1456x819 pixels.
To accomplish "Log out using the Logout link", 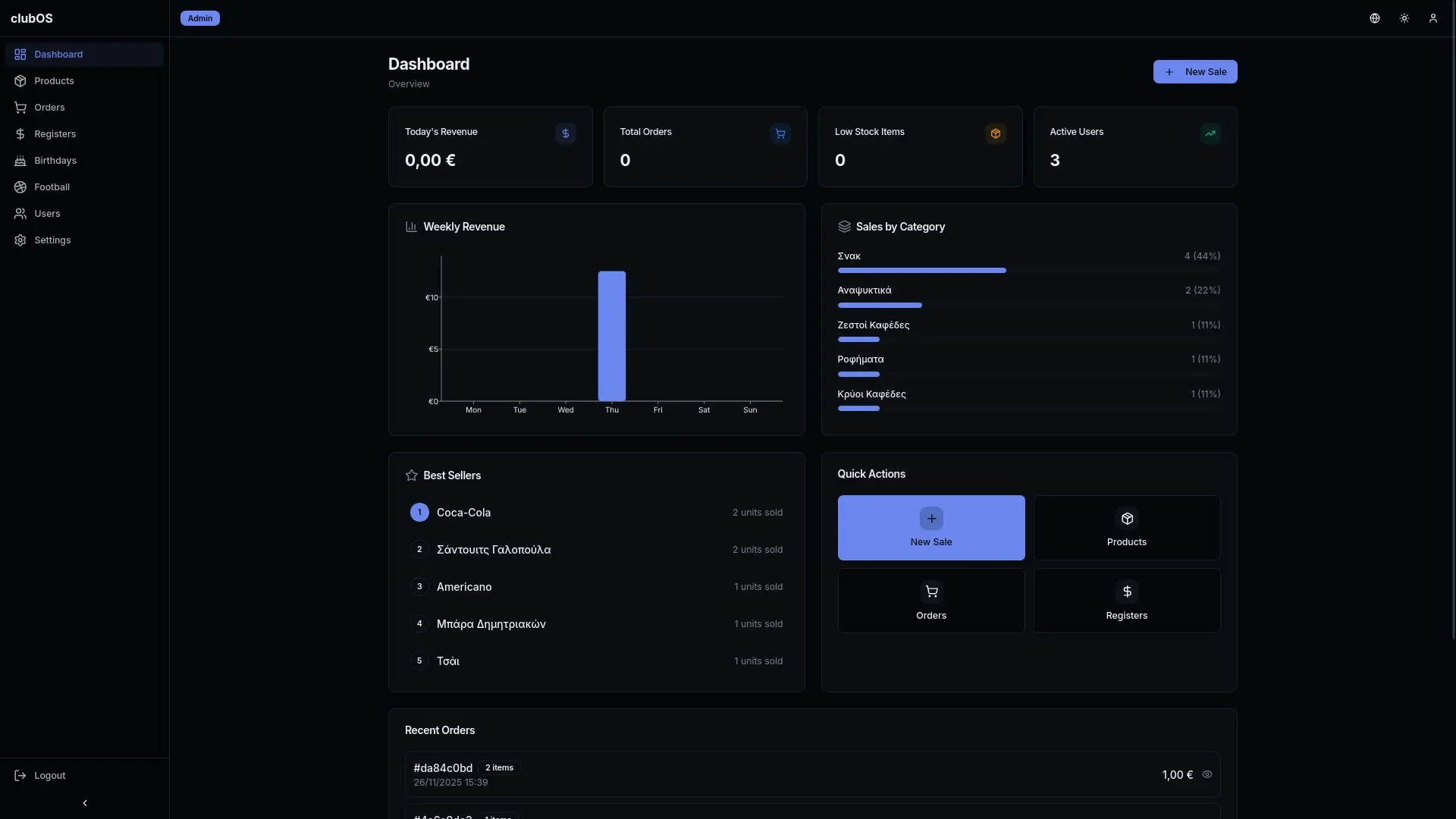I will [49, 775].
